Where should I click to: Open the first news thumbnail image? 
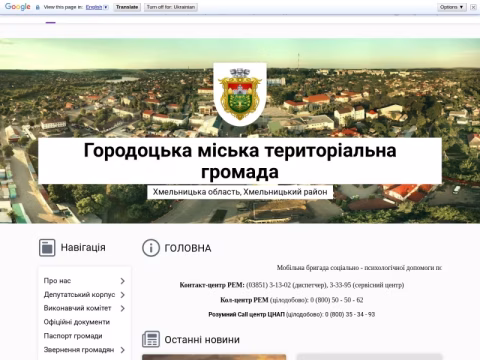pyautogui.click(x=214, y=357)
